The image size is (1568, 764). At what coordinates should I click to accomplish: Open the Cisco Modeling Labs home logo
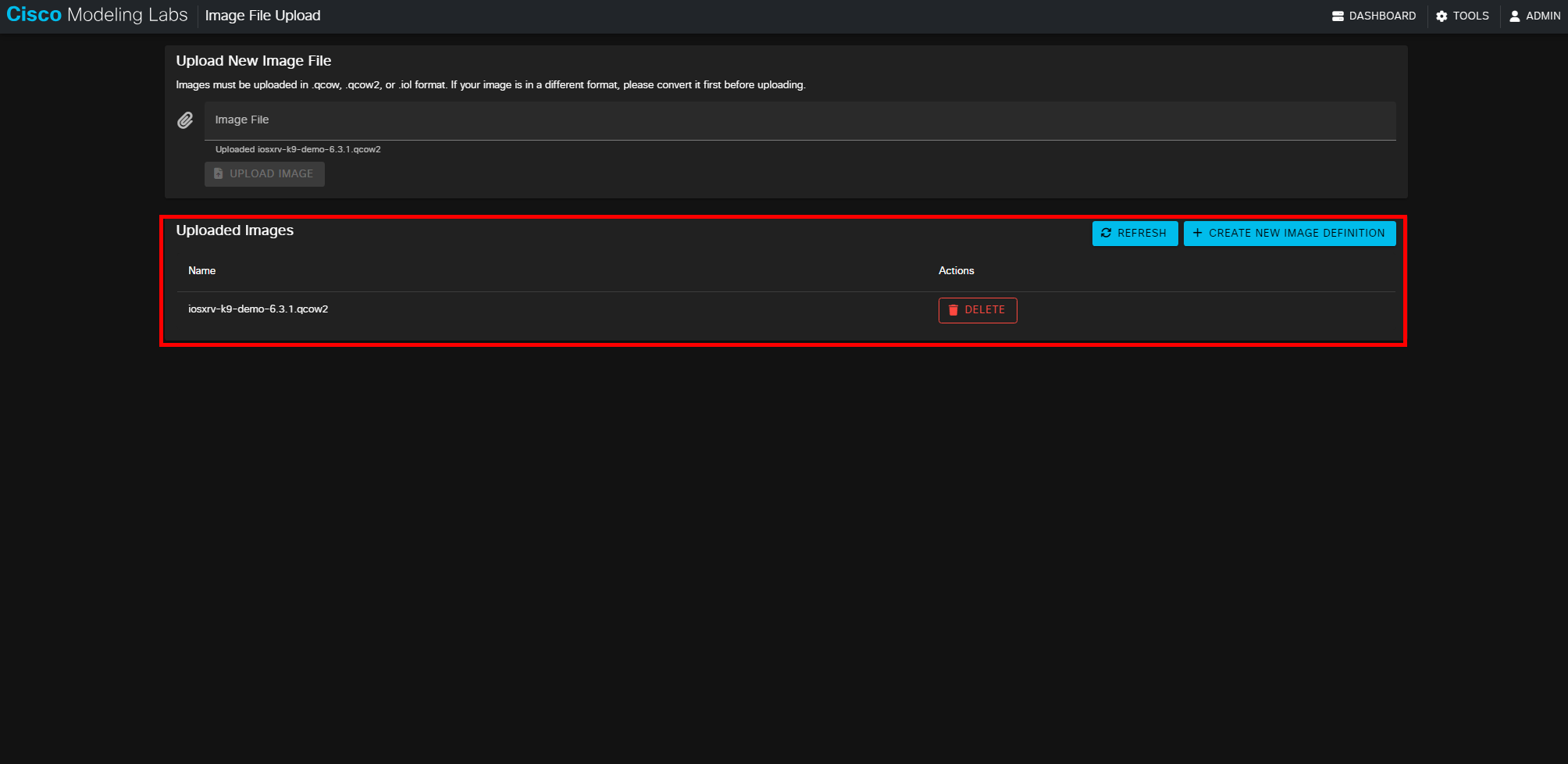(x=97, y=15)
